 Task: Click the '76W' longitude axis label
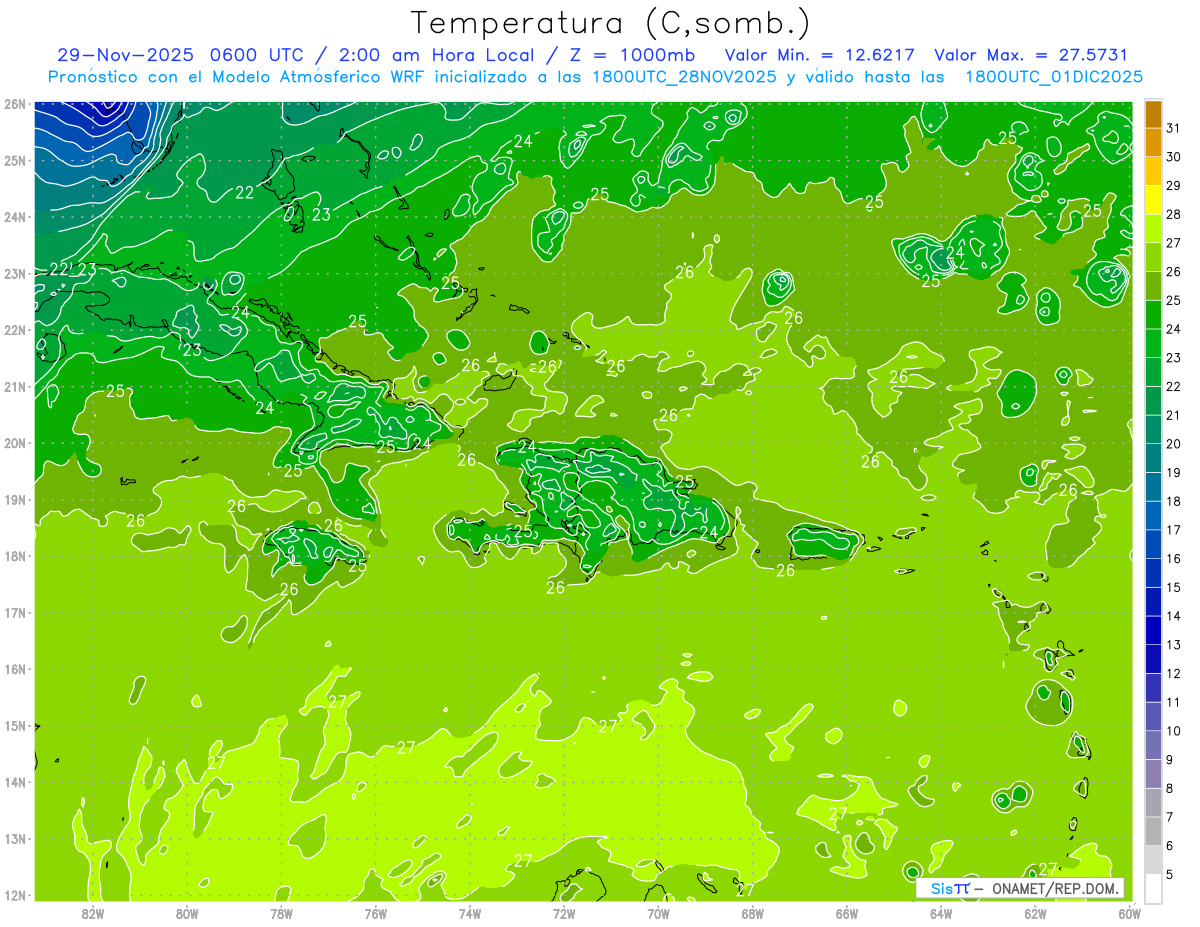pos(376,912)
